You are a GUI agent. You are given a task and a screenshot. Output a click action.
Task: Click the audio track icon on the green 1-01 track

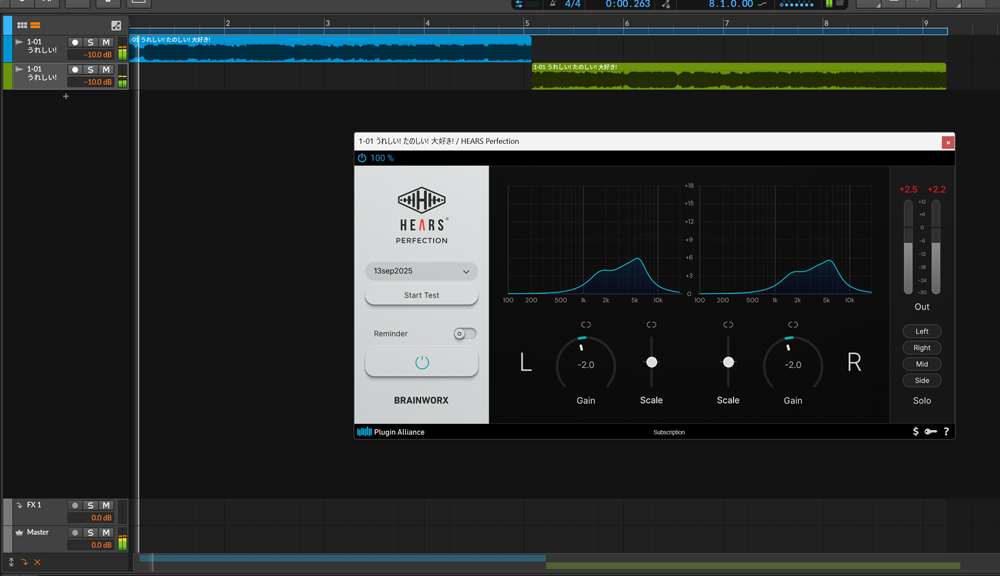point(19,70)
